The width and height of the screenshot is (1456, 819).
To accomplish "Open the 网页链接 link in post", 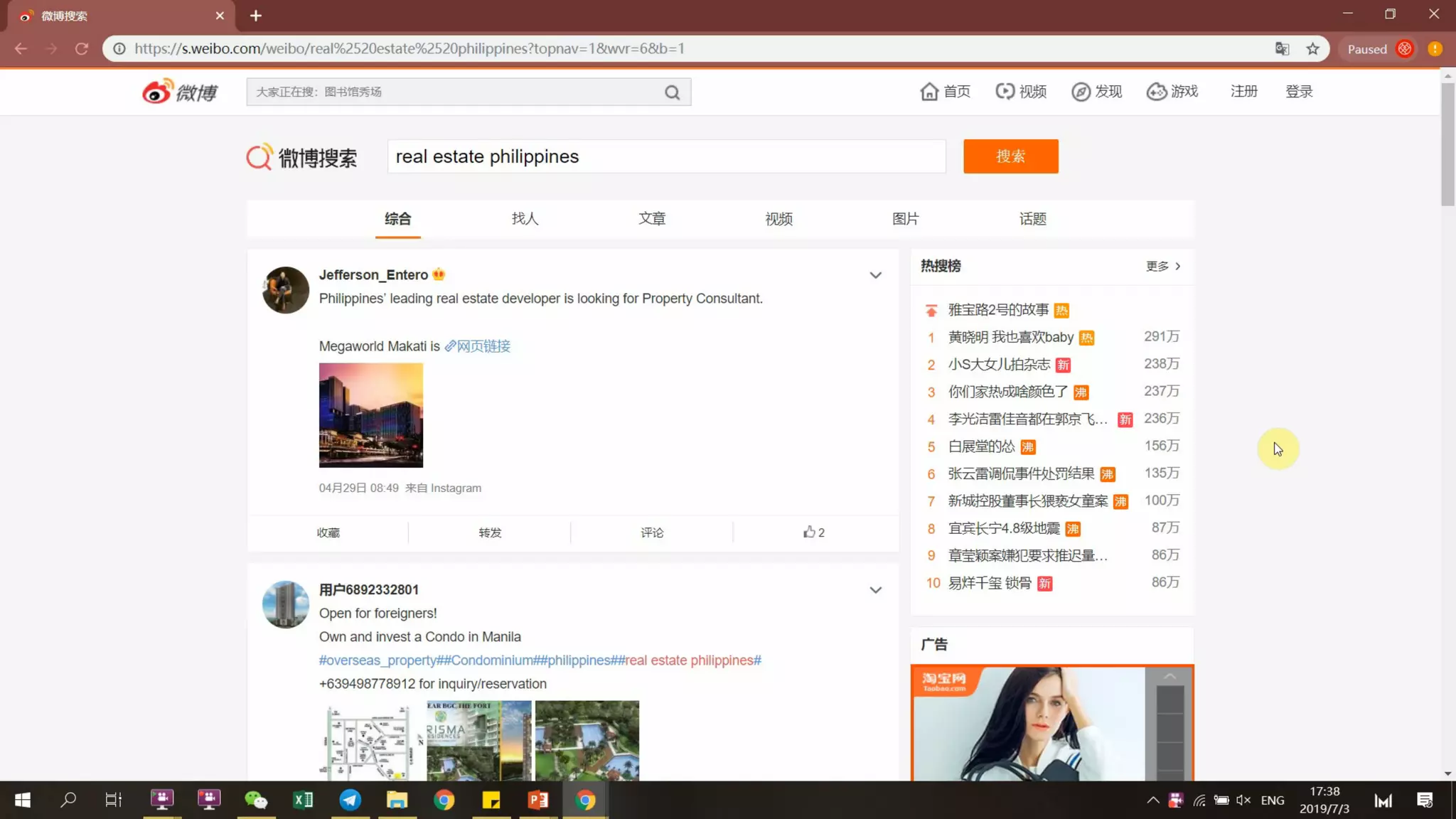I will [x=478, y=346].
